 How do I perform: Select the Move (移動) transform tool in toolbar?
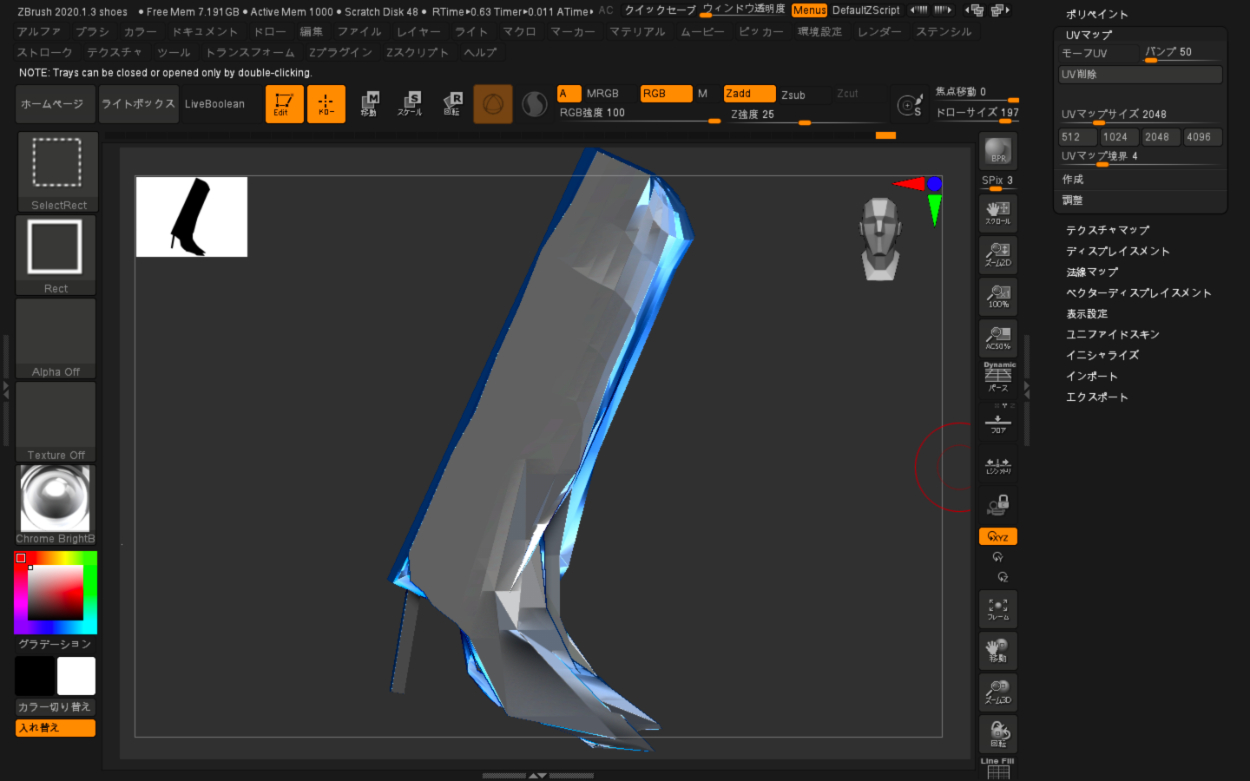pos(368,104)
